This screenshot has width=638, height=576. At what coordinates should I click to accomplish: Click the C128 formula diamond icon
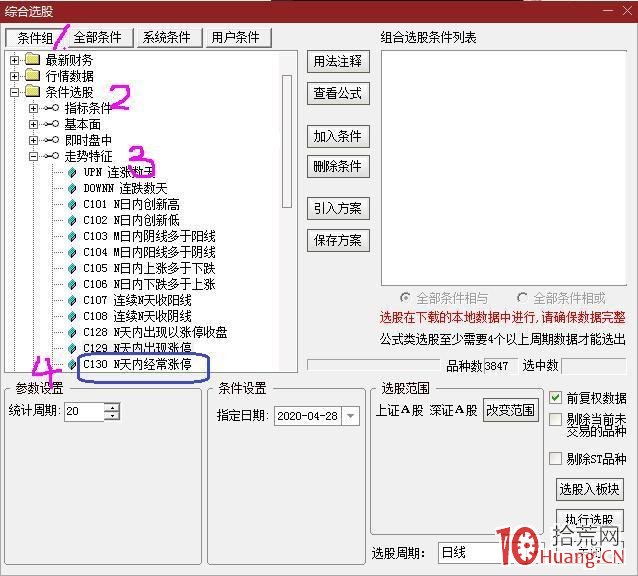[72, 332]
